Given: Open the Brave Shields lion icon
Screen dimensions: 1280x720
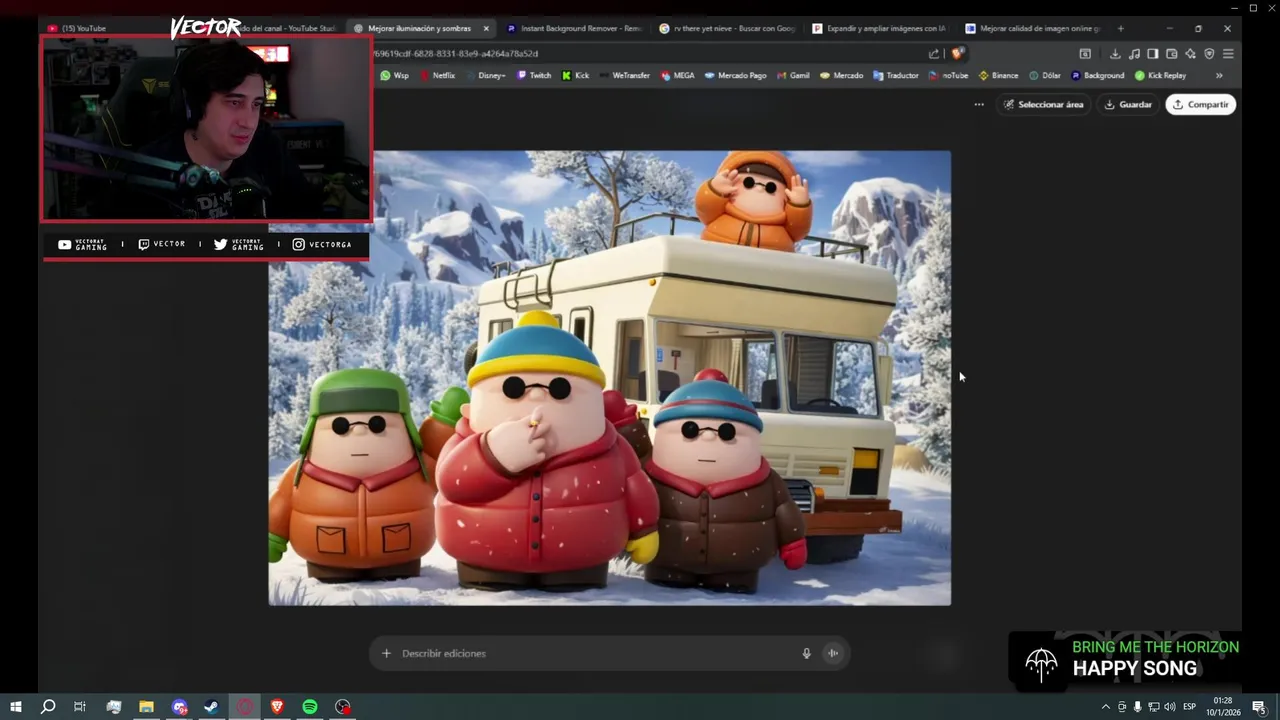Looking at the screenshot, I should 957,54.
